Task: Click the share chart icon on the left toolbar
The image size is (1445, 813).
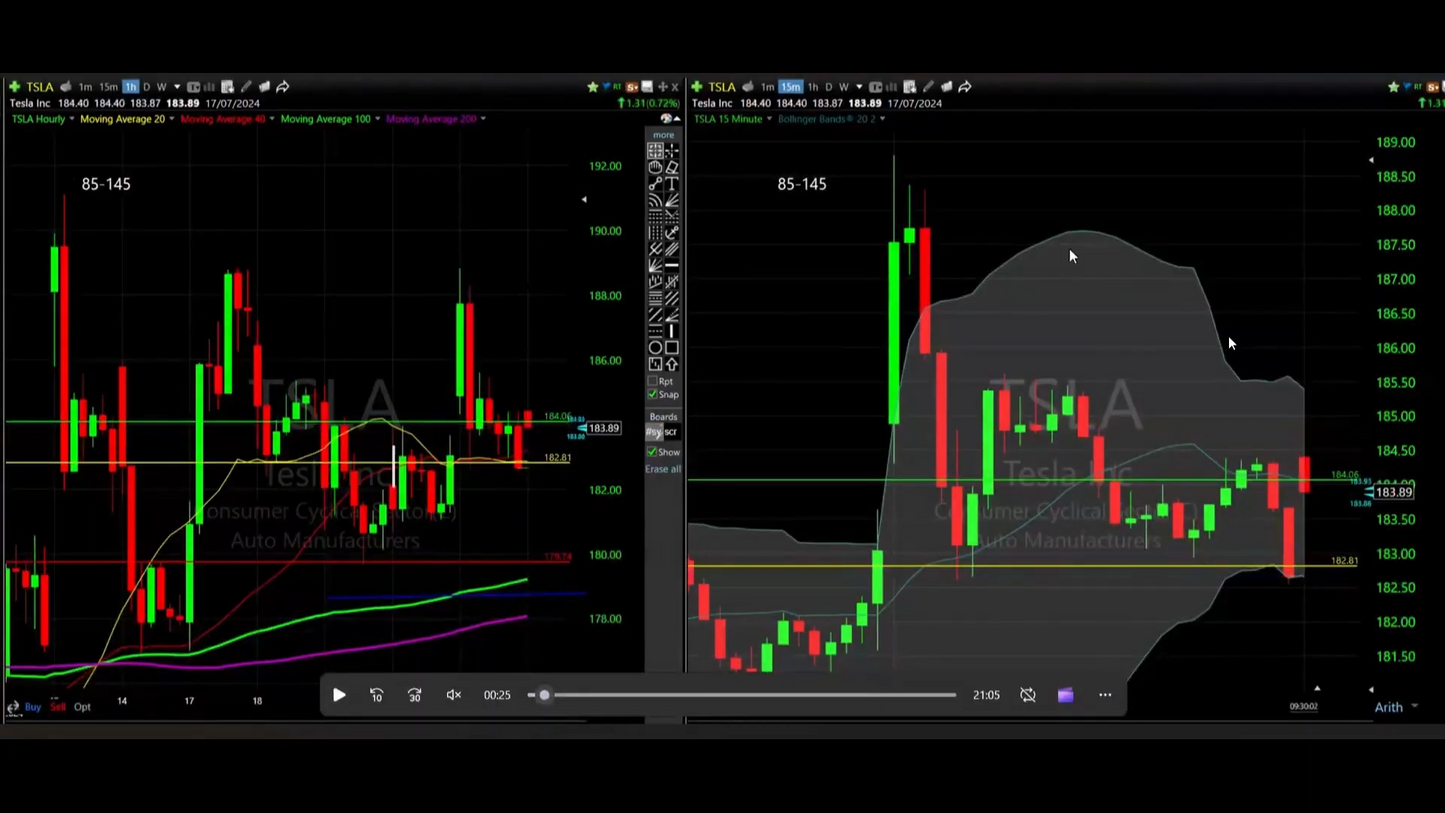Action: click(283, 87)
